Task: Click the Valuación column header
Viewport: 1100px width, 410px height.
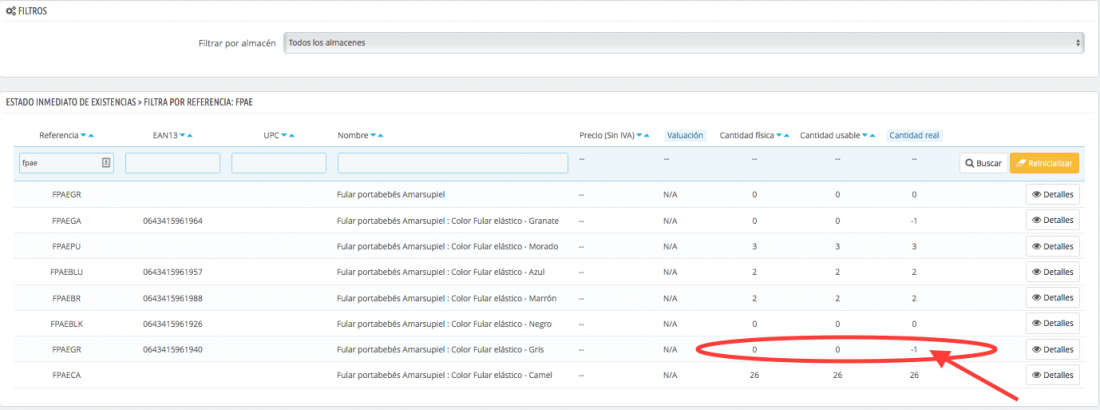Action: 685,135
